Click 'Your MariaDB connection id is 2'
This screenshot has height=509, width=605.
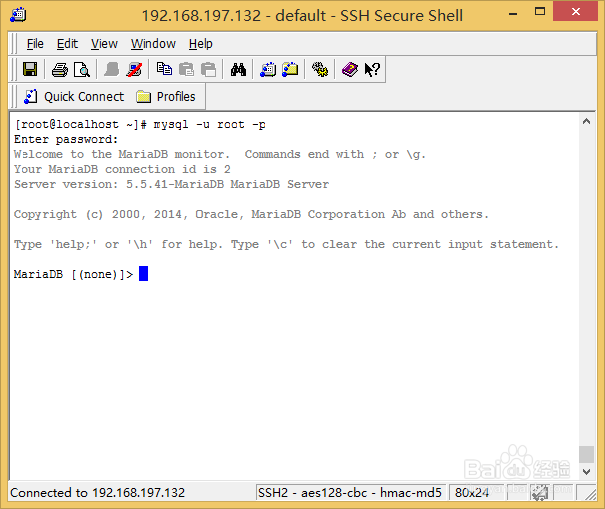pos(122,169)
